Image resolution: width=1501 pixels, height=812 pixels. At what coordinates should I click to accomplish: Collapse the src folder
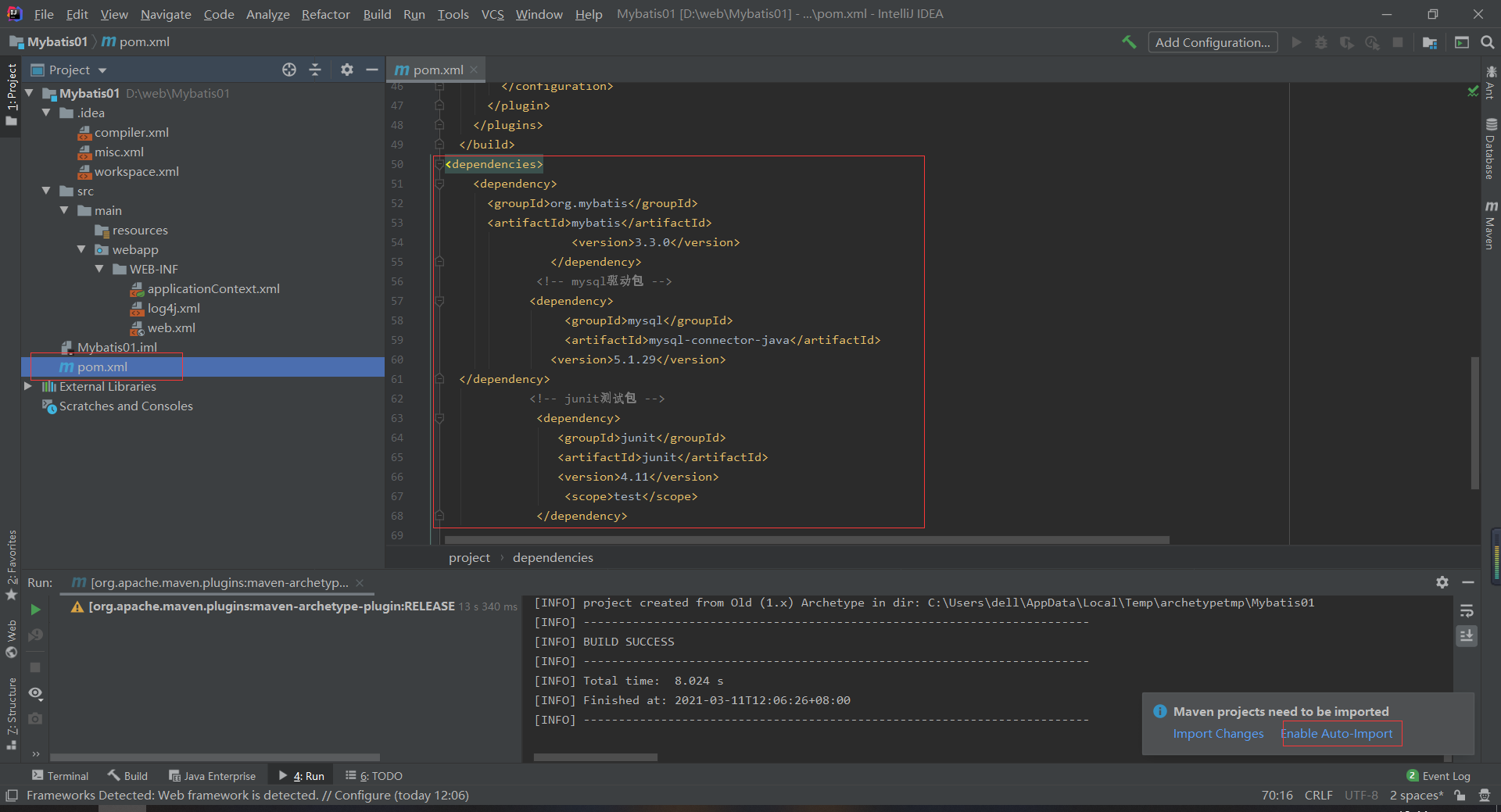(46, 191)
